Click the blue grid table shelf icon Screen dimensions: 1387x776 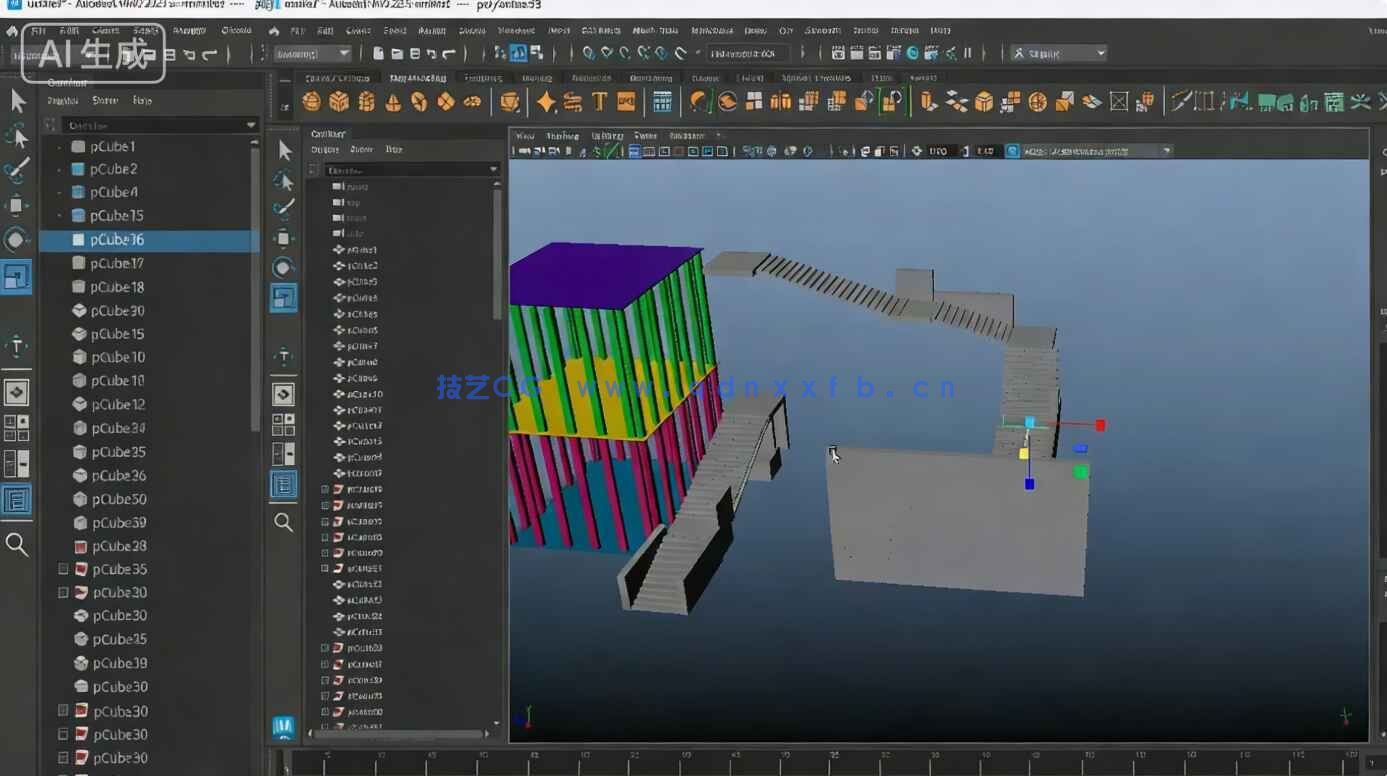click(662, 101)
